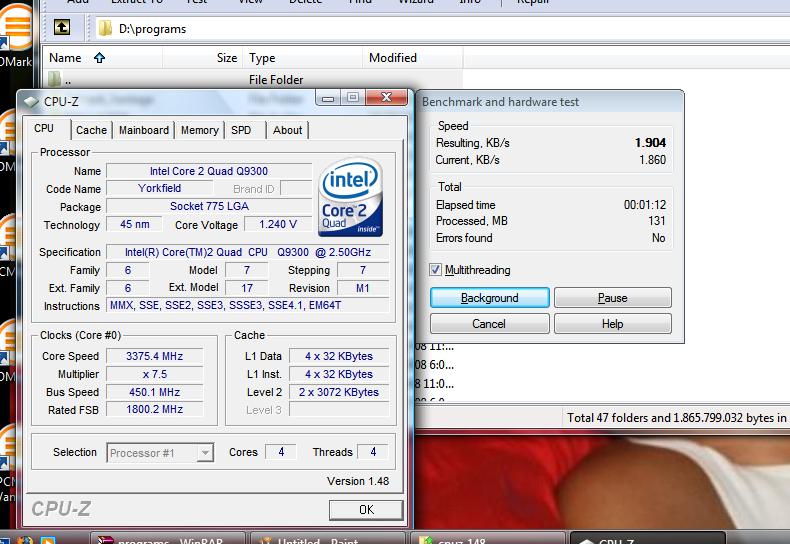Open the Memory tab
Viewport: 790px width, 544px height.
coord(200,130)
